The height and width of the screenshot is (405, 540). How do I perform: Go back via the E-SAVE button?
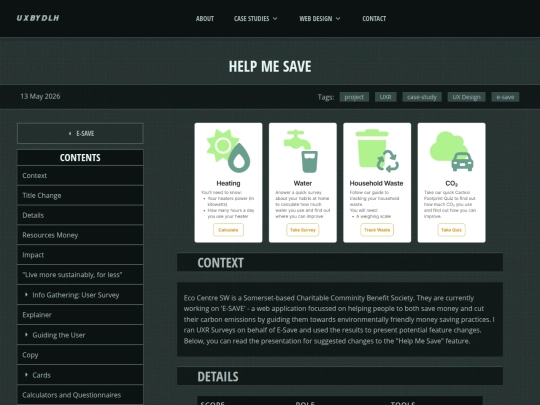[x=80, y=133]
